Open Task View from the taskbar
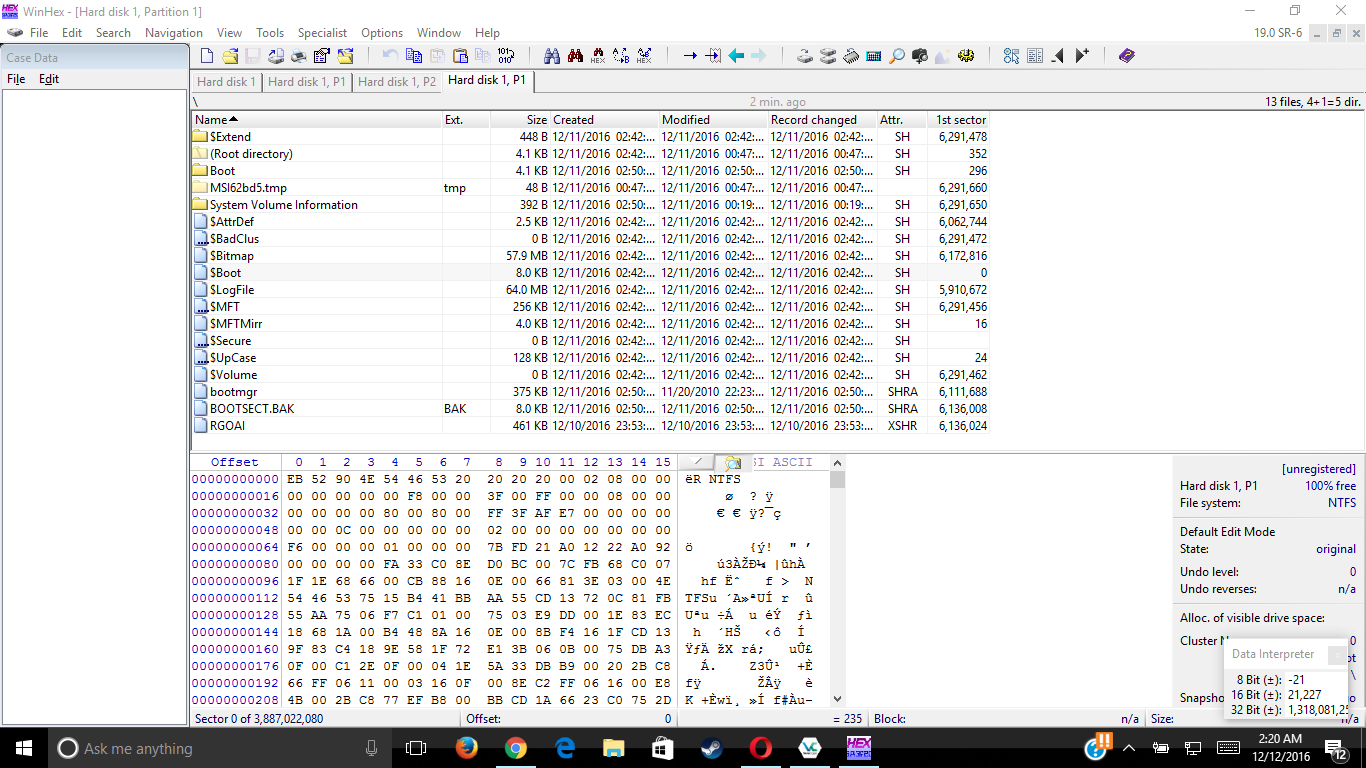Viewport: 1366px width, 768px height. [417, 748]
